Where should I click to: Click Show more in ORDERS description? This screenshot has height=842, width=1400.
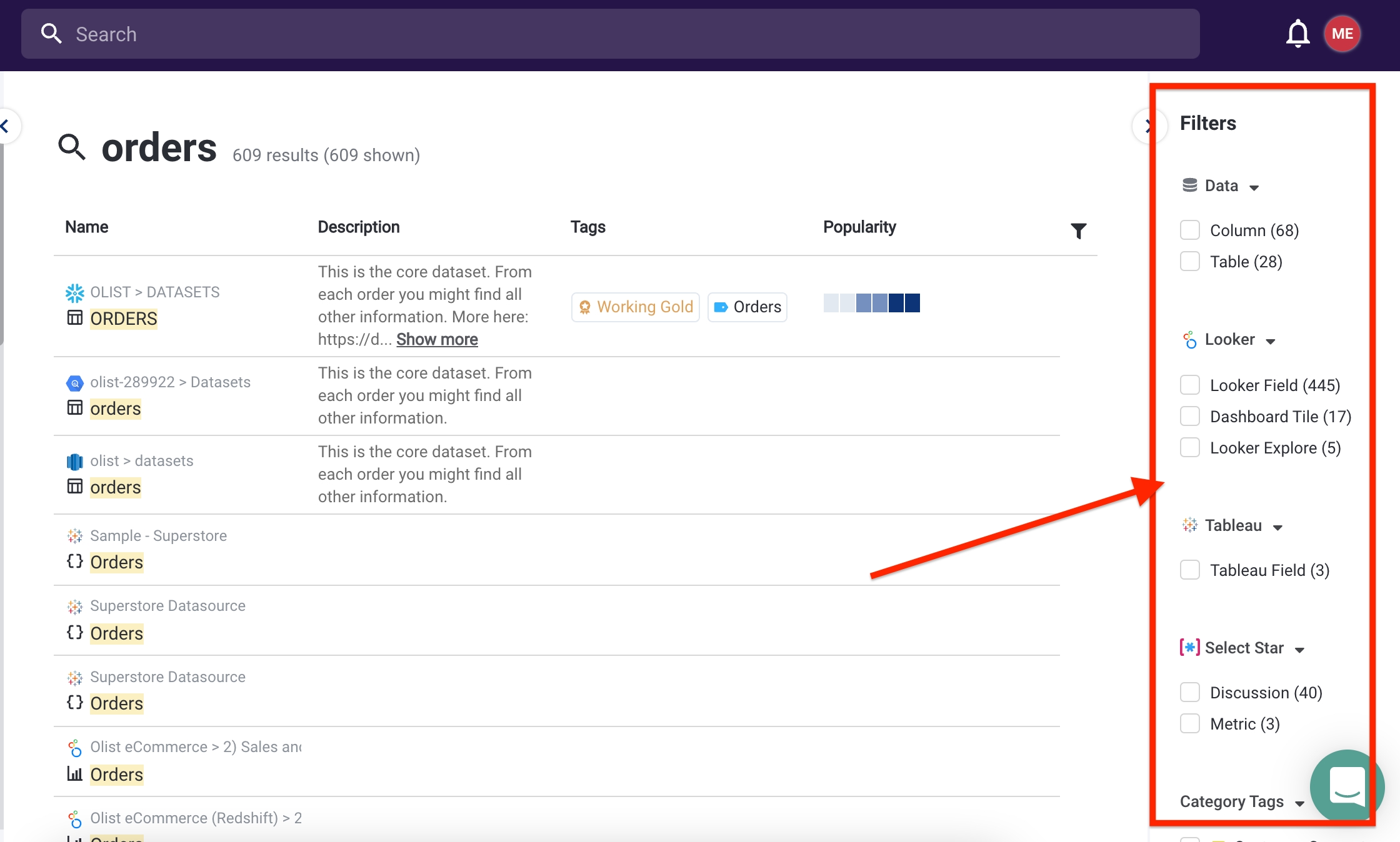pyautogui.click(x=437, y=339)
